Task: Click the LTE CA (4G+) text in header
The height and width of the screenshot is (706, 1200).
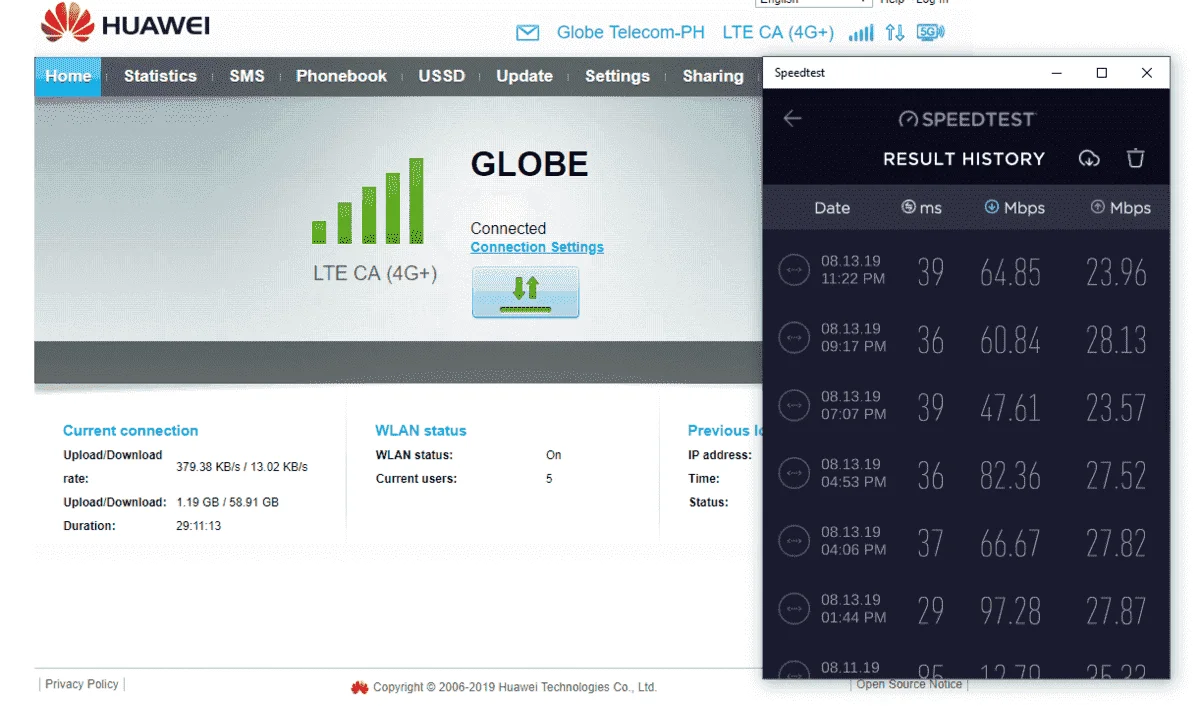Action: [x=778, y=32]
